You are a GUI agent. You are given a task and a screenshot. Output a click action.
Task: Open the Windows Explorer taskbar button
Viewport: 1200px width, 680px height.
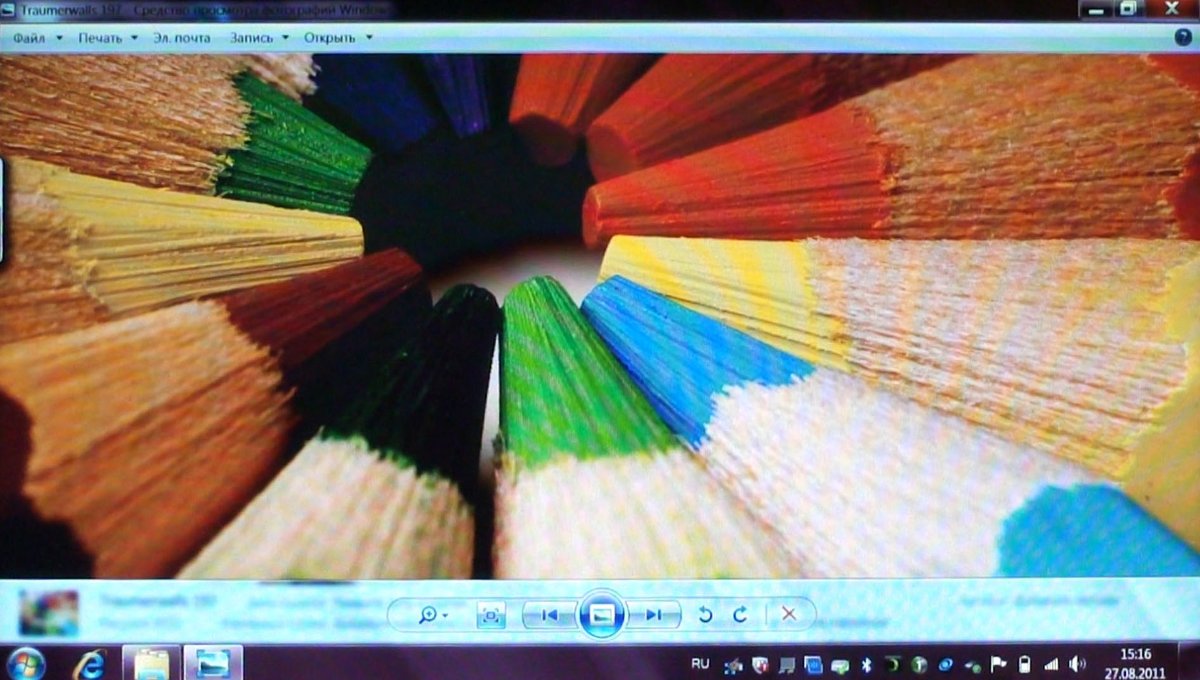(x=152, y=663)
